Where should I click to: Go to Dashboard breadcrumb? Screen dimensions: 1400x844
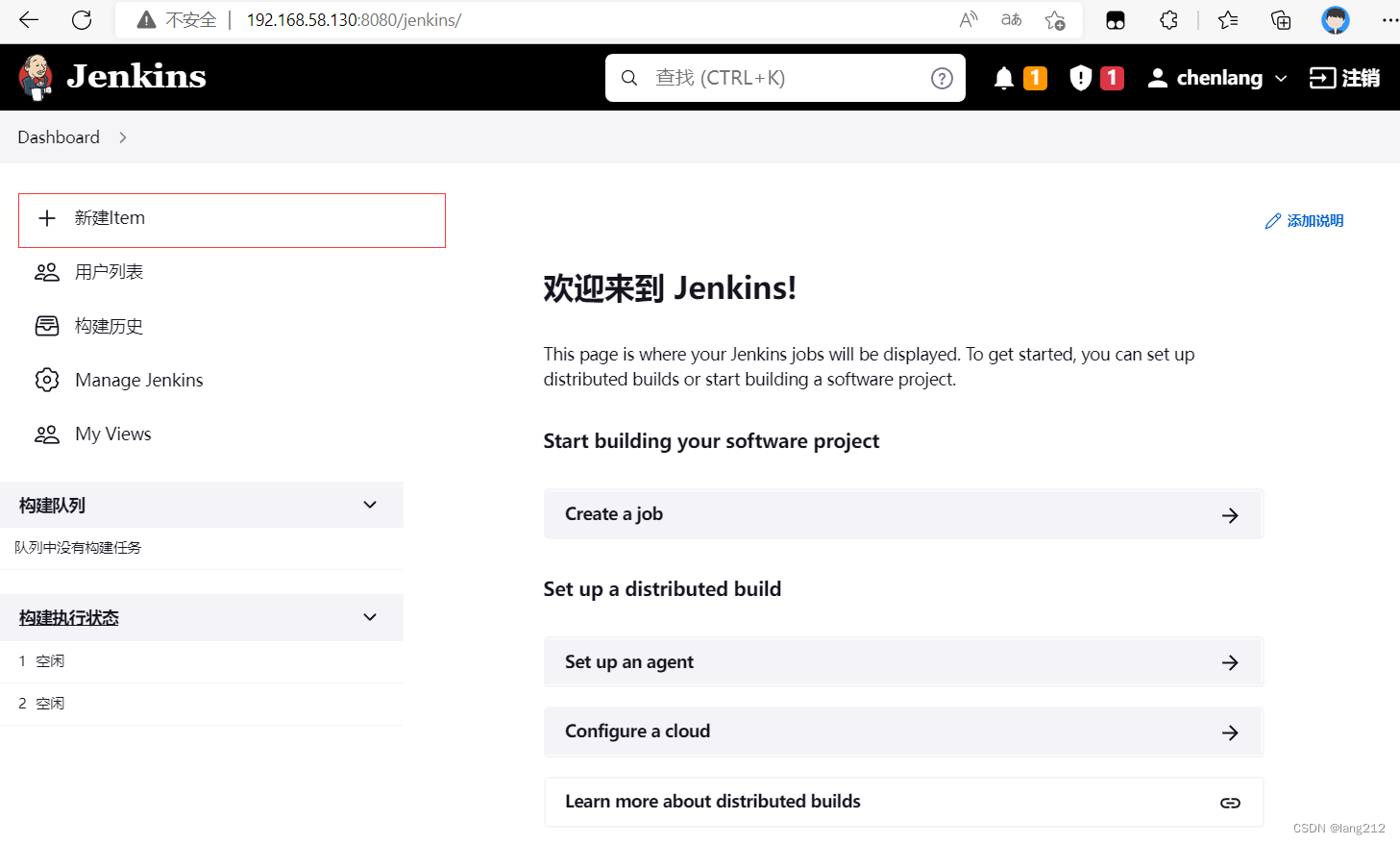[59, 137]
